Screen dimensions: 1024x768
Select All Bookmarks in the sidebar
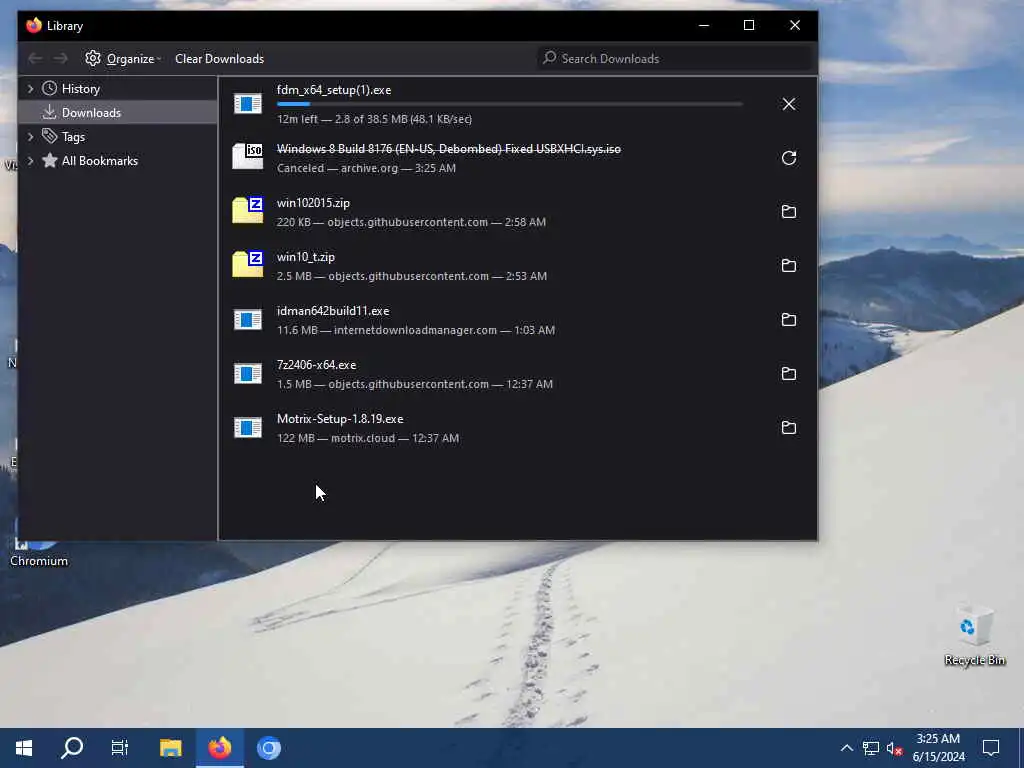tap(99, 161)
